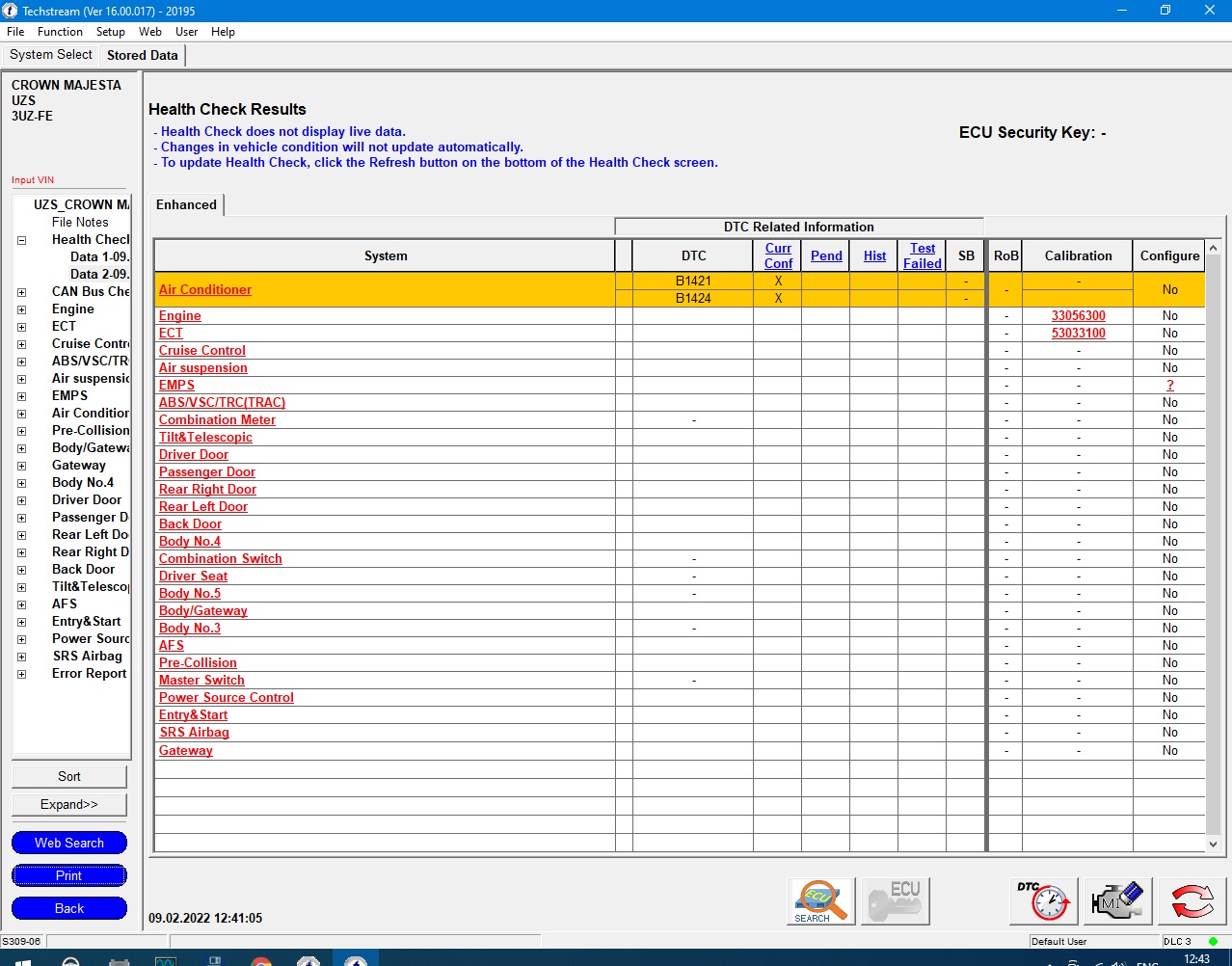Refresh Health Check with red arrows icon
The width and height of the screenshot is (1232, 966).
pos(1192,901)
